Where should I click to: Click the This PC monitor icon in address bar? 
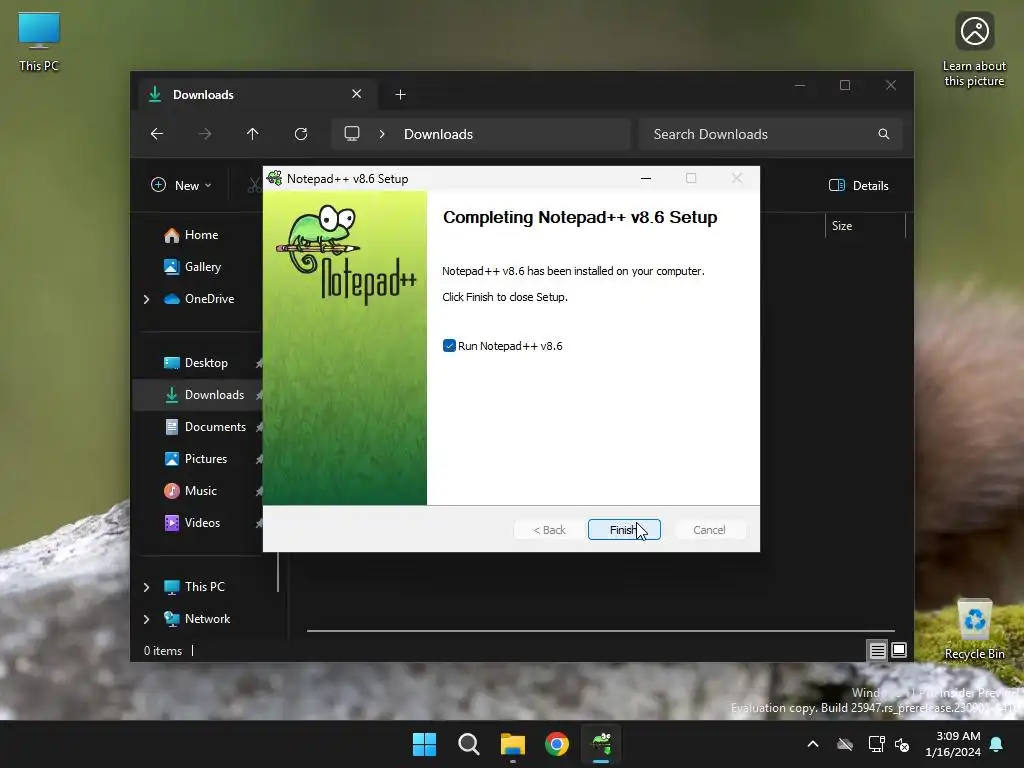click(x=352, y=134)
